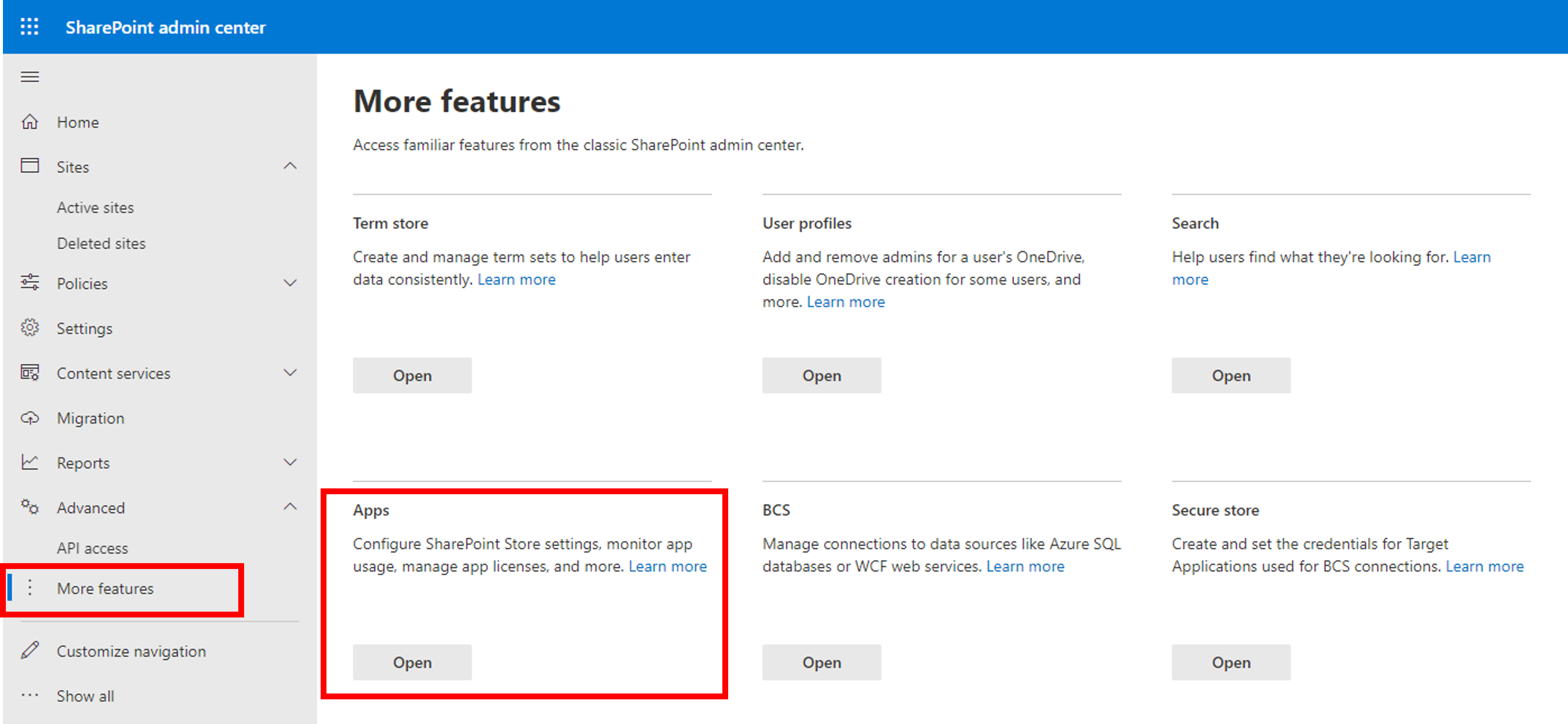The height and width of the screenshot is (724, 1568).
Task: Open Deleted sites page
Action: coord(101,244)
